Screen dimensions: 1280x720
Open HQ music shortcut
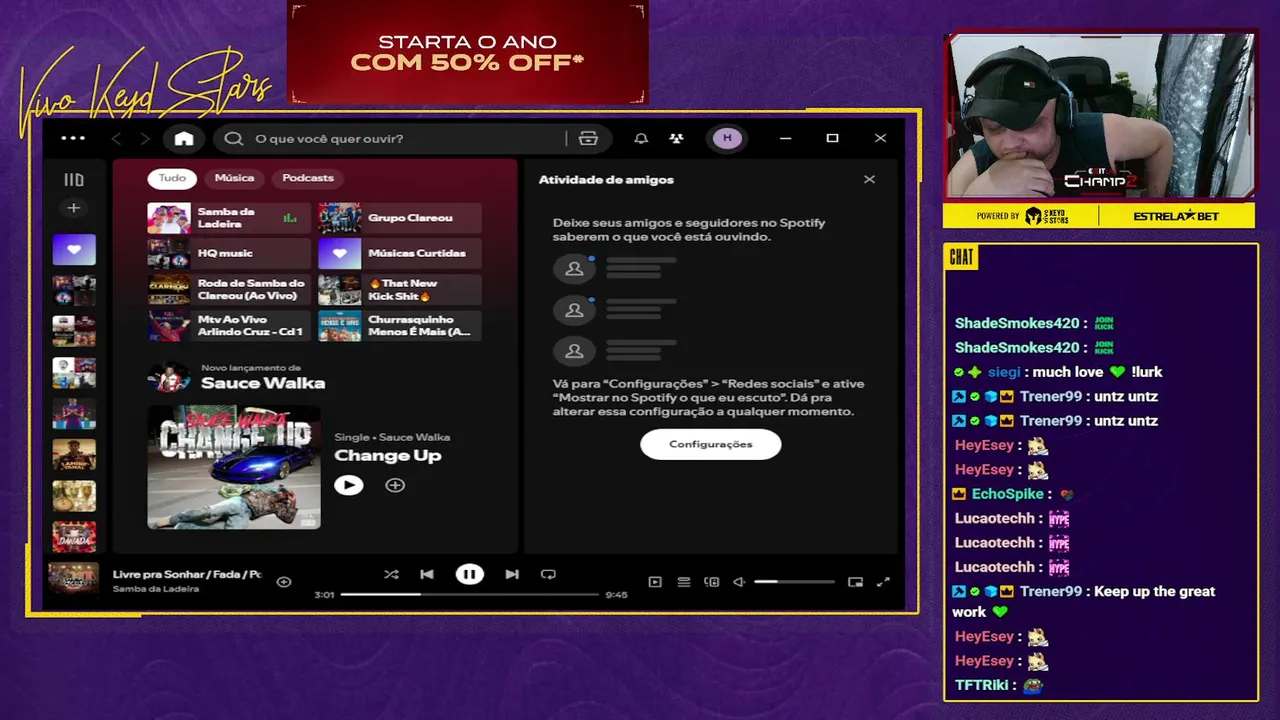pos(228,254)
